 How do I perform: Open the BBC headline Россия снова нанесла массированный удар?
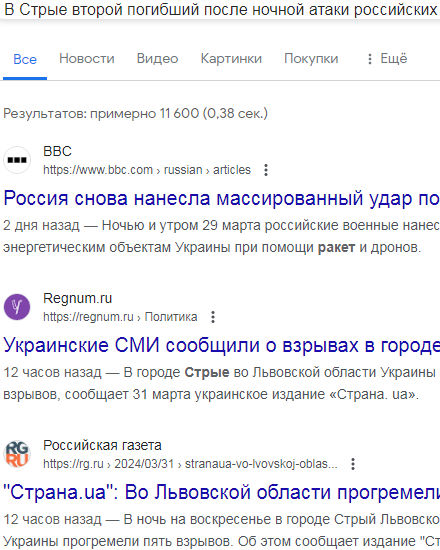[x=221, y=198]
